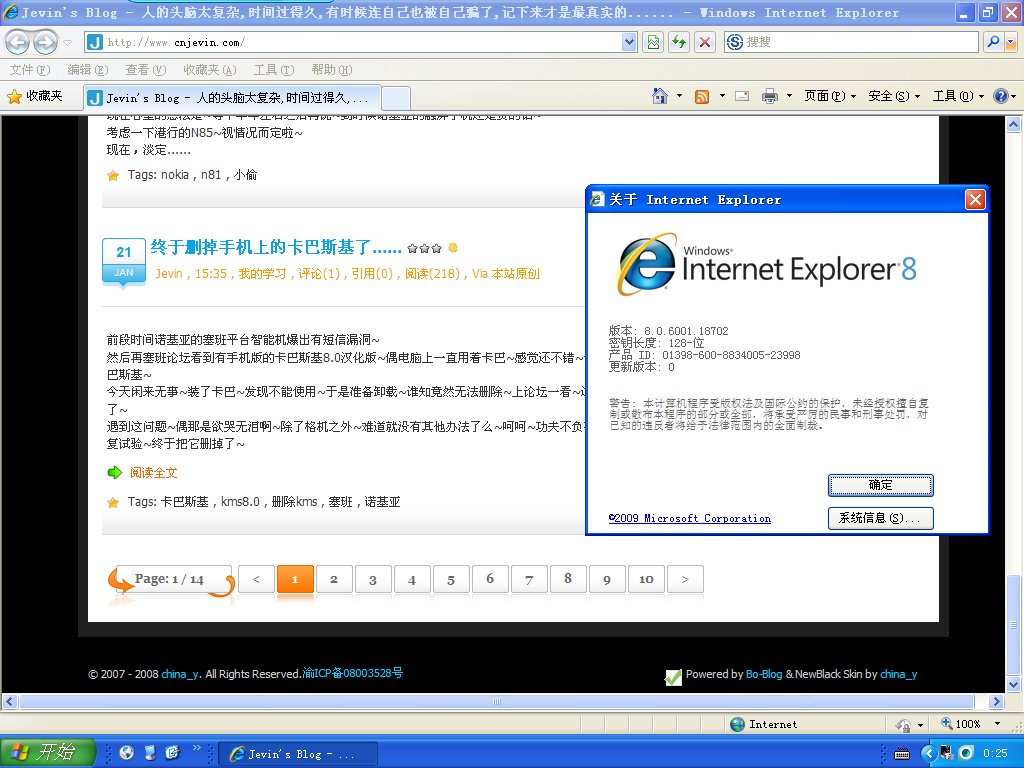Click the 系统信息(S)... button

click(880, 518)
